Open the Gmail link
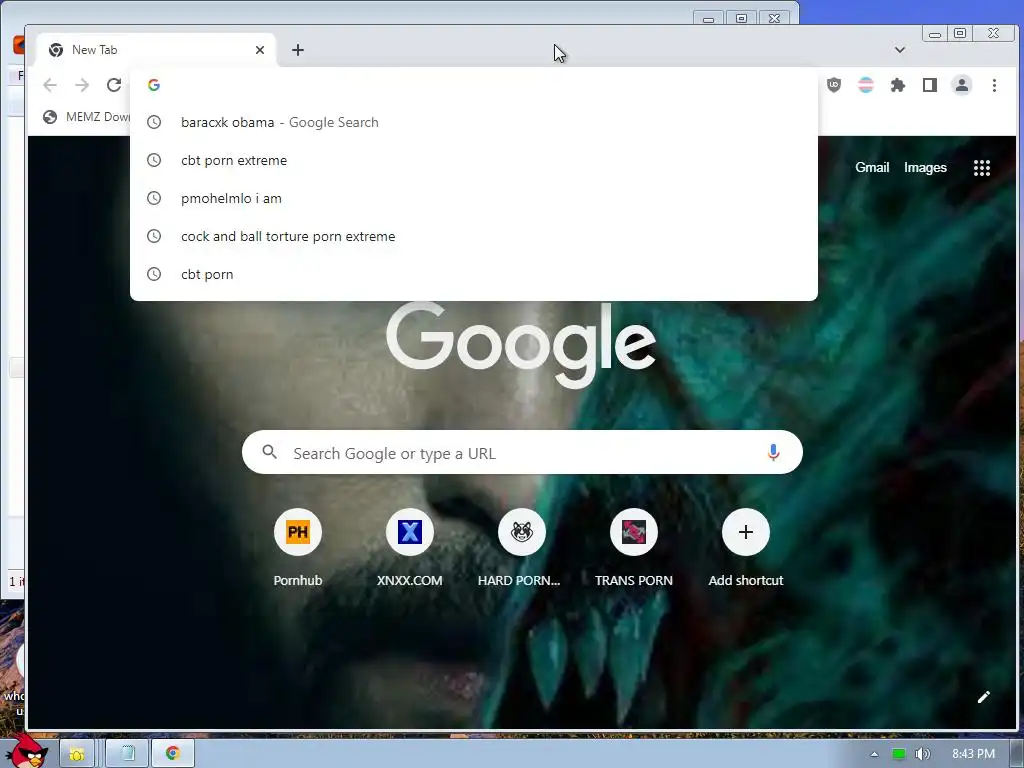 point(872,167)
